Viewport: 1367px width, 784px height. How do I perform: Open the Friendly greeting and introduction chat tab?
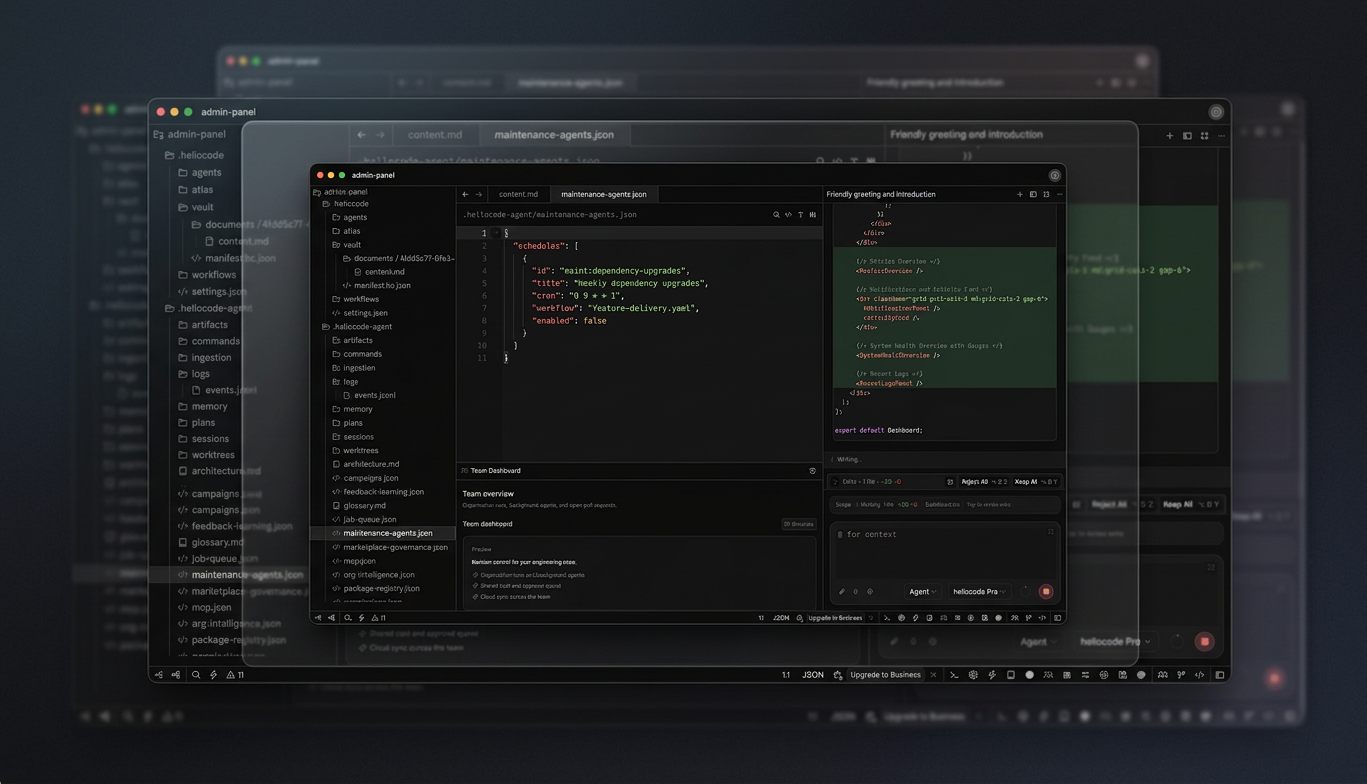[881, 194]
